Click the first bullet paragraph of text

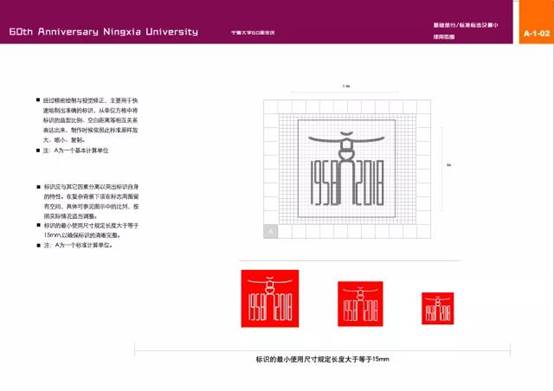pos(90,120)
